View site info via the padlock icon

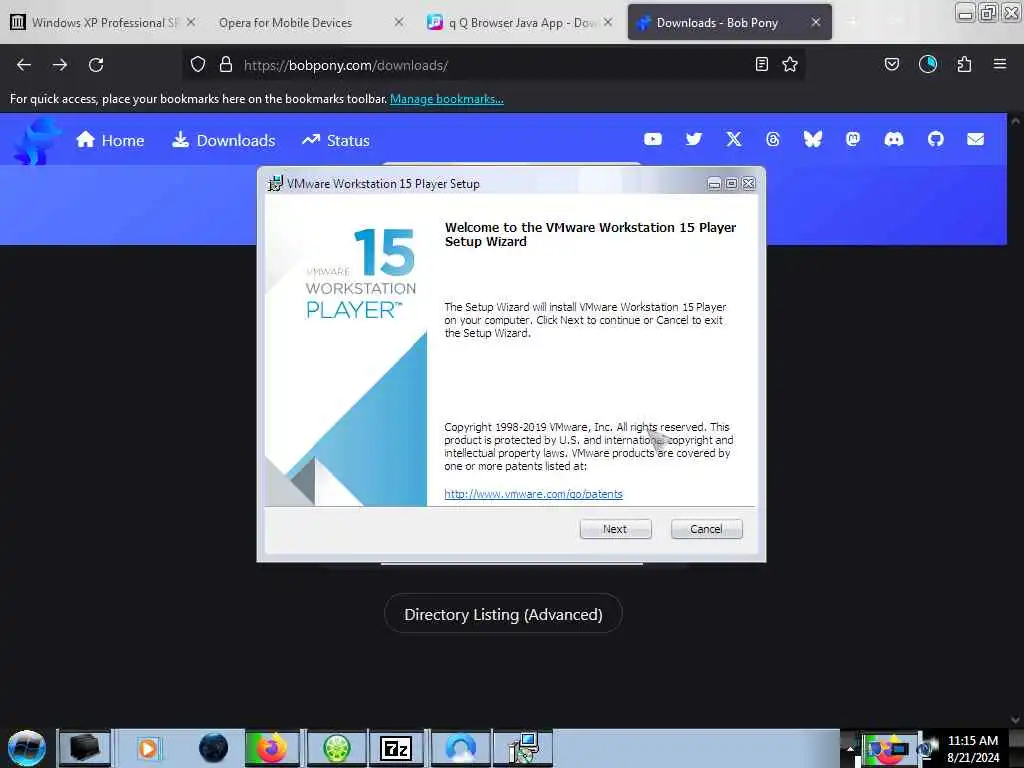click(x=226, y=65)
